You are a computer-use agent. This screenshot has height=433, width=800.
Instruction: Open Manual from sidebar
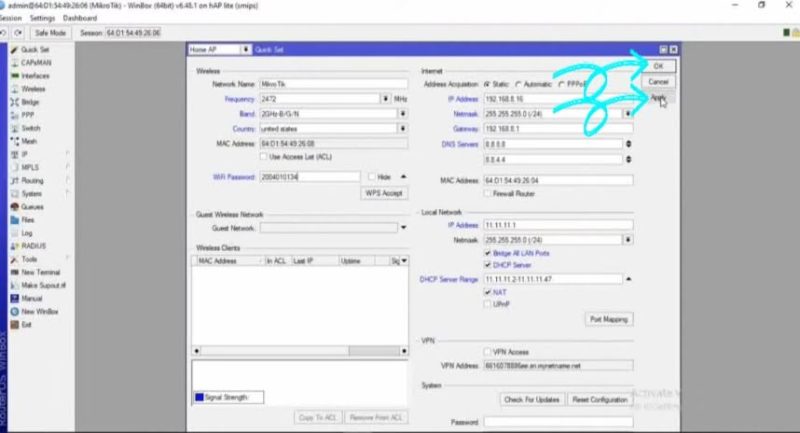(27, 298)
